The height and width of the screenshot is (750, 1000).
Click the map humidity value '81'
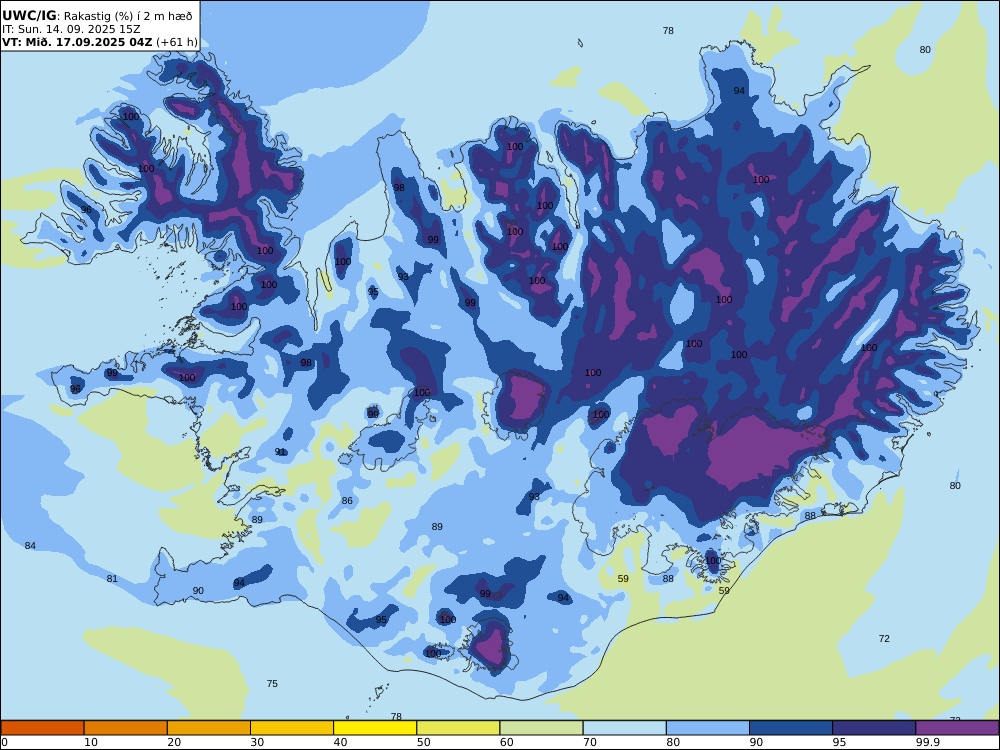[x=112, y=578]
